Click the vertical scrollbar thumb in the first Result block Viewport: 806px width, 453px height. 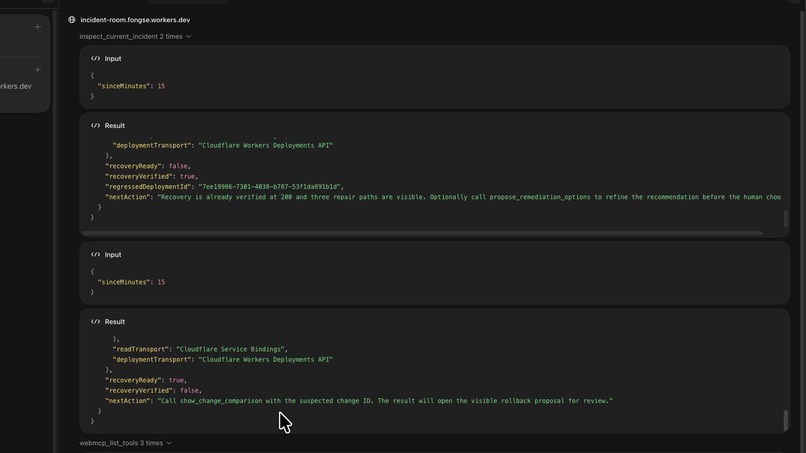pyautogui.click(x=785, y=219)
